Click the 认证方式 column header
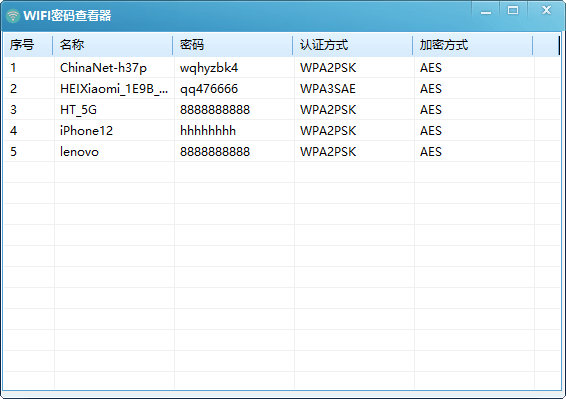The height and width of the screenshot is (399, 566). coord(352,45)
